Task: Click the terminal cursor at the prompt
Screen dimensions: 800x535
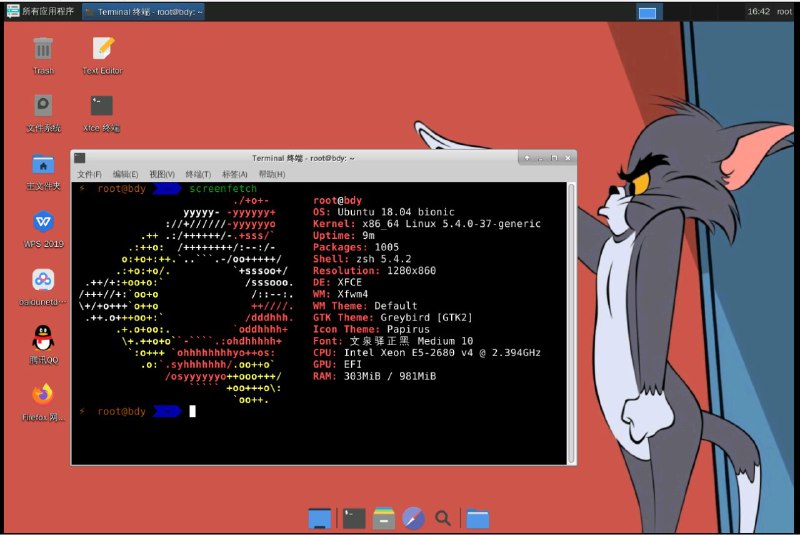Action: pyautogui.click(x=192, y=411)
